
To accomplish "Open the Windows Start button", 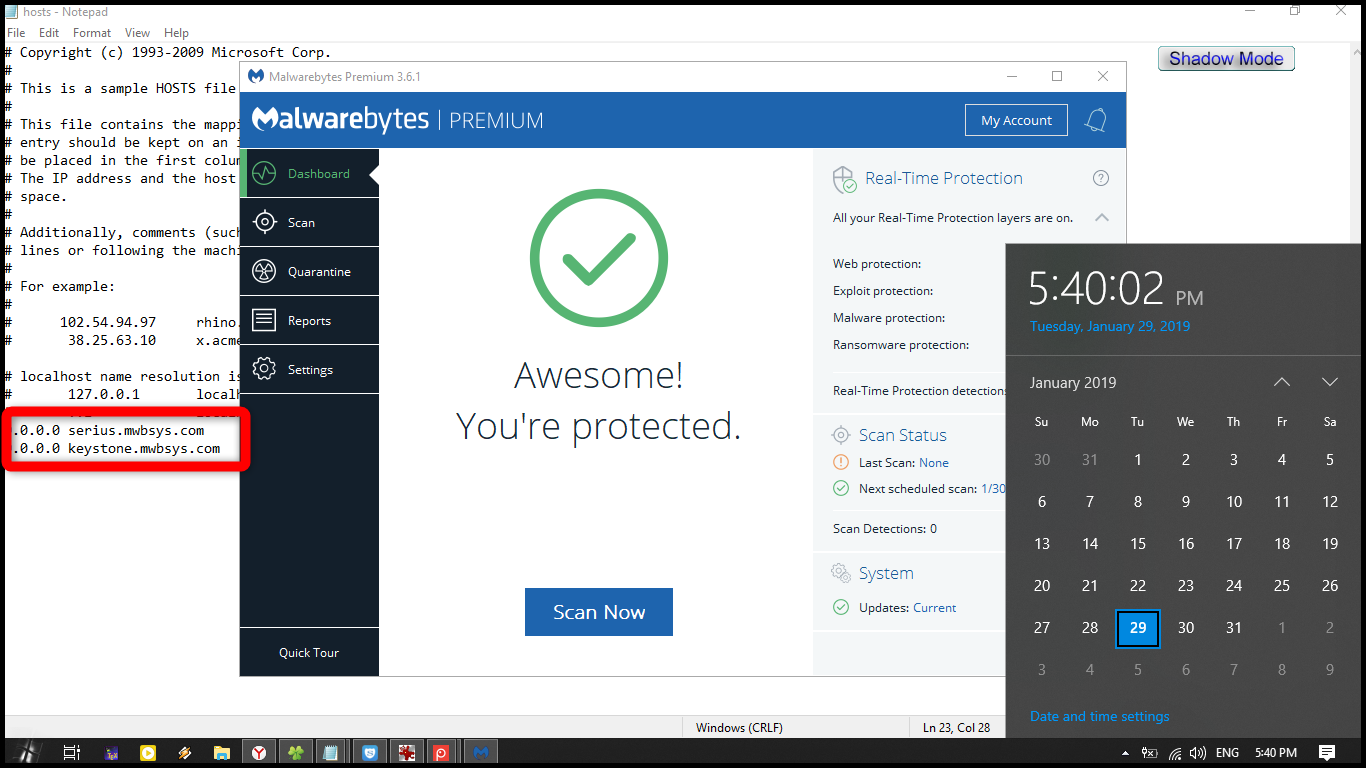I will [x=28, y=752].
